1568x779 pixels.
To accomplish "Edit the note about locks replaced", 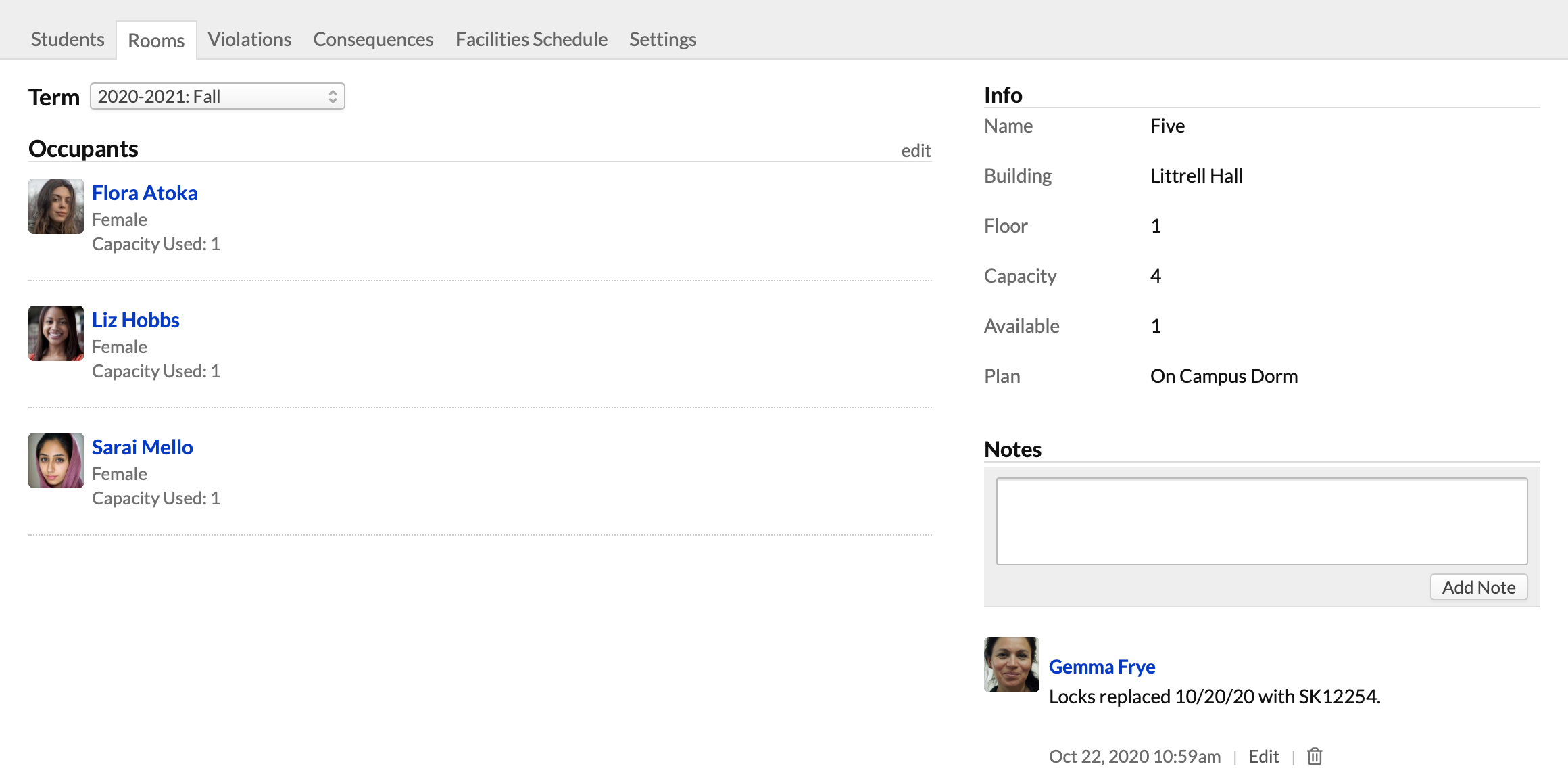I will tap(1263, 756).
